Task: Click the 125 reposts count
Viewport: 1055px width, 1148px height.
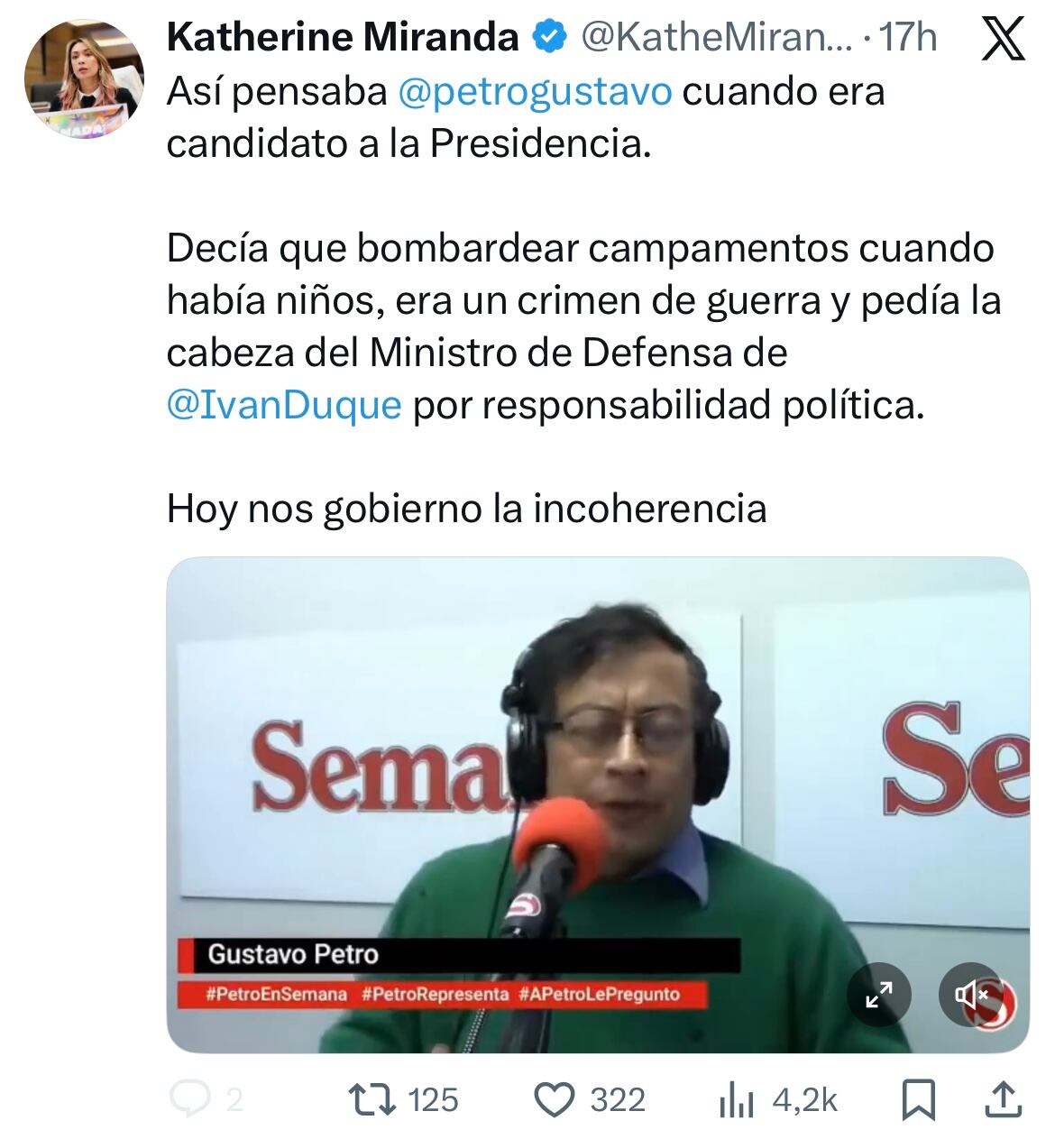Action: (434, 1100)
